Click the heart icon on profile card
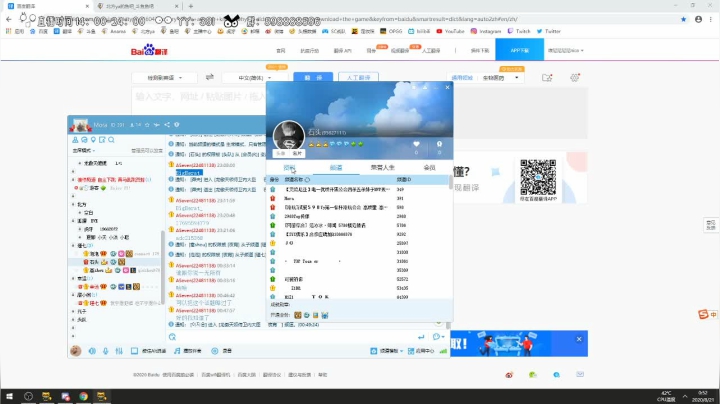Screen dimensions: 720x404 pos(416,144)
